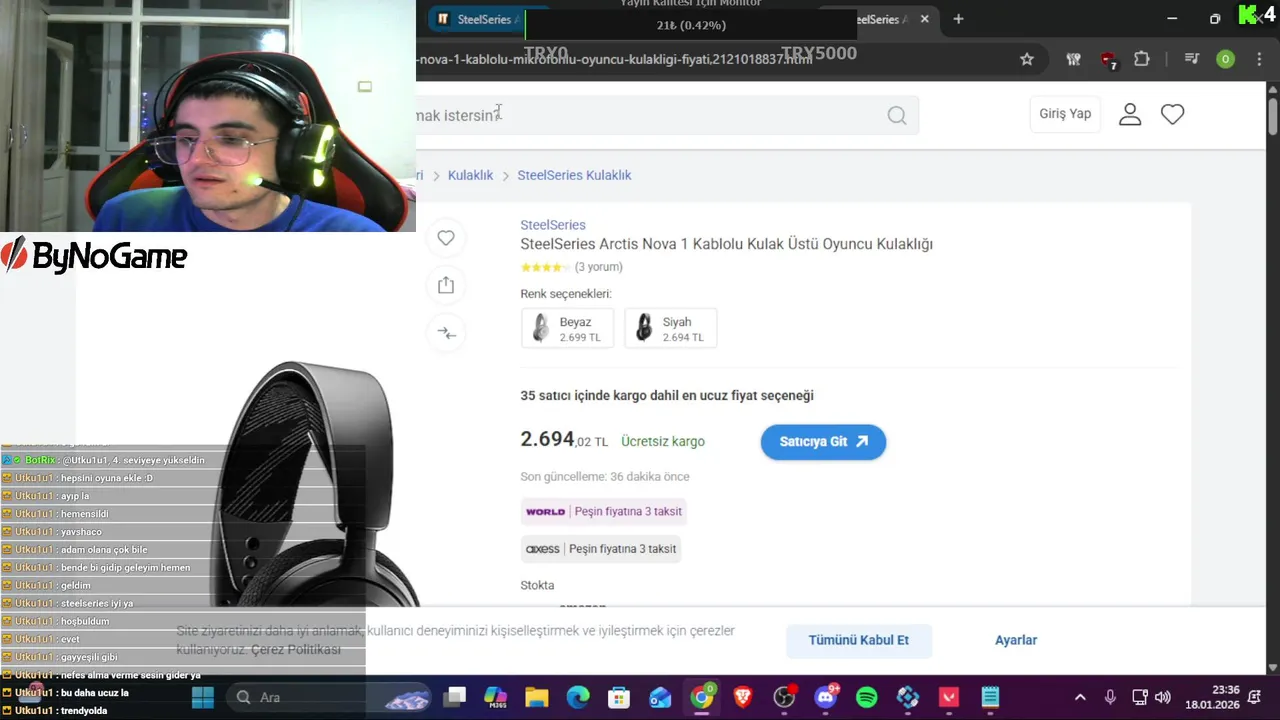Viewport: 1280px width, 720px height.
Task: Switch to first SteelSeries browser tab
Action: tap(479, 19)
